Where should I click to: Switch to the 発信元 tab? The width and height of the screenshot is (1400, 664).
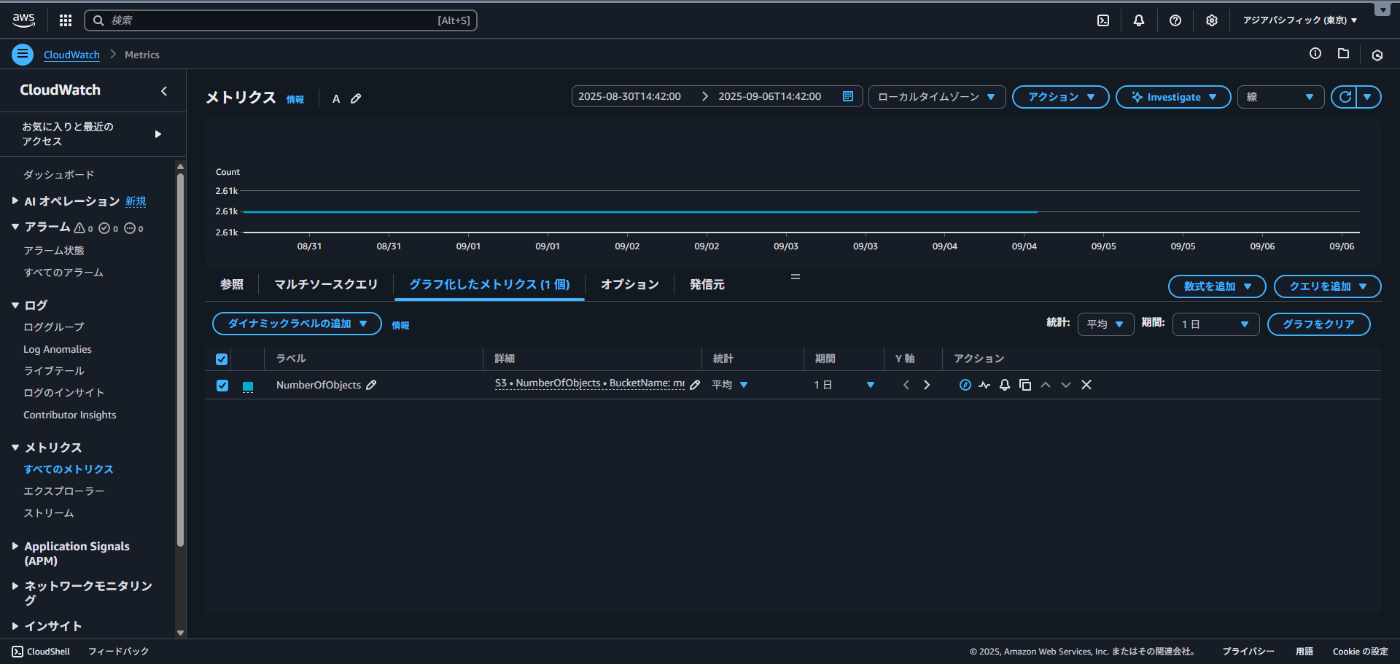pos(707,285)
